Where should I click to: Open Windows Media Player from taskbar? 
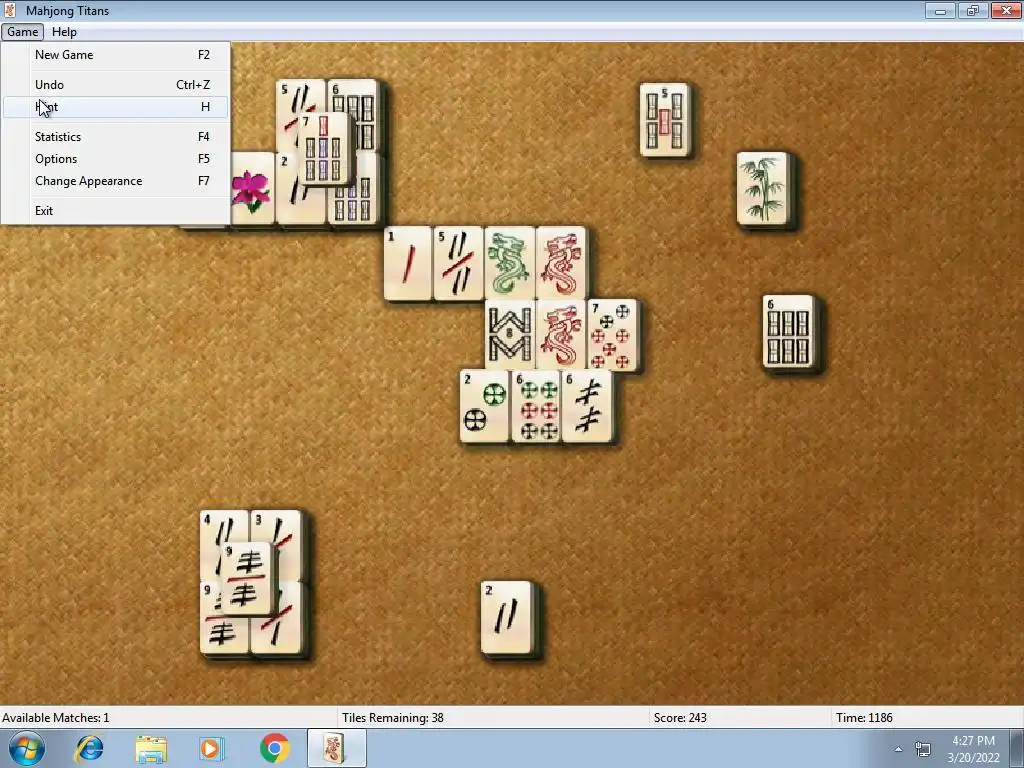[x=211, y=748]
